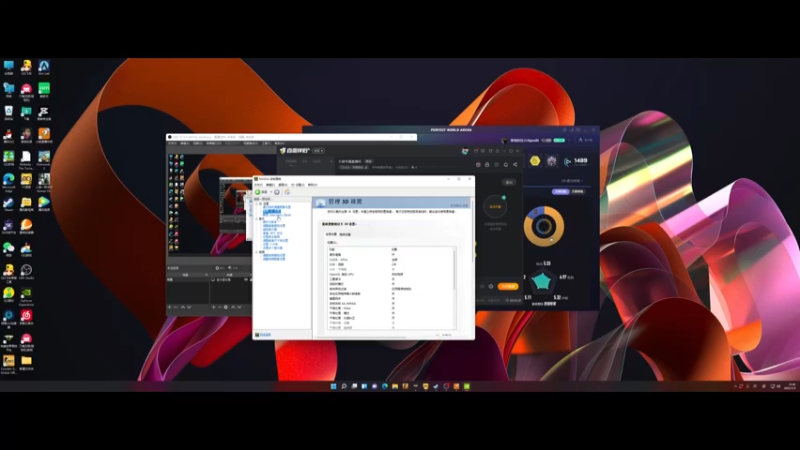Open the 帮助 menu in NVIDIA Control Panel
The height and width of the screenshot is (450, 800).
point(312,185)
